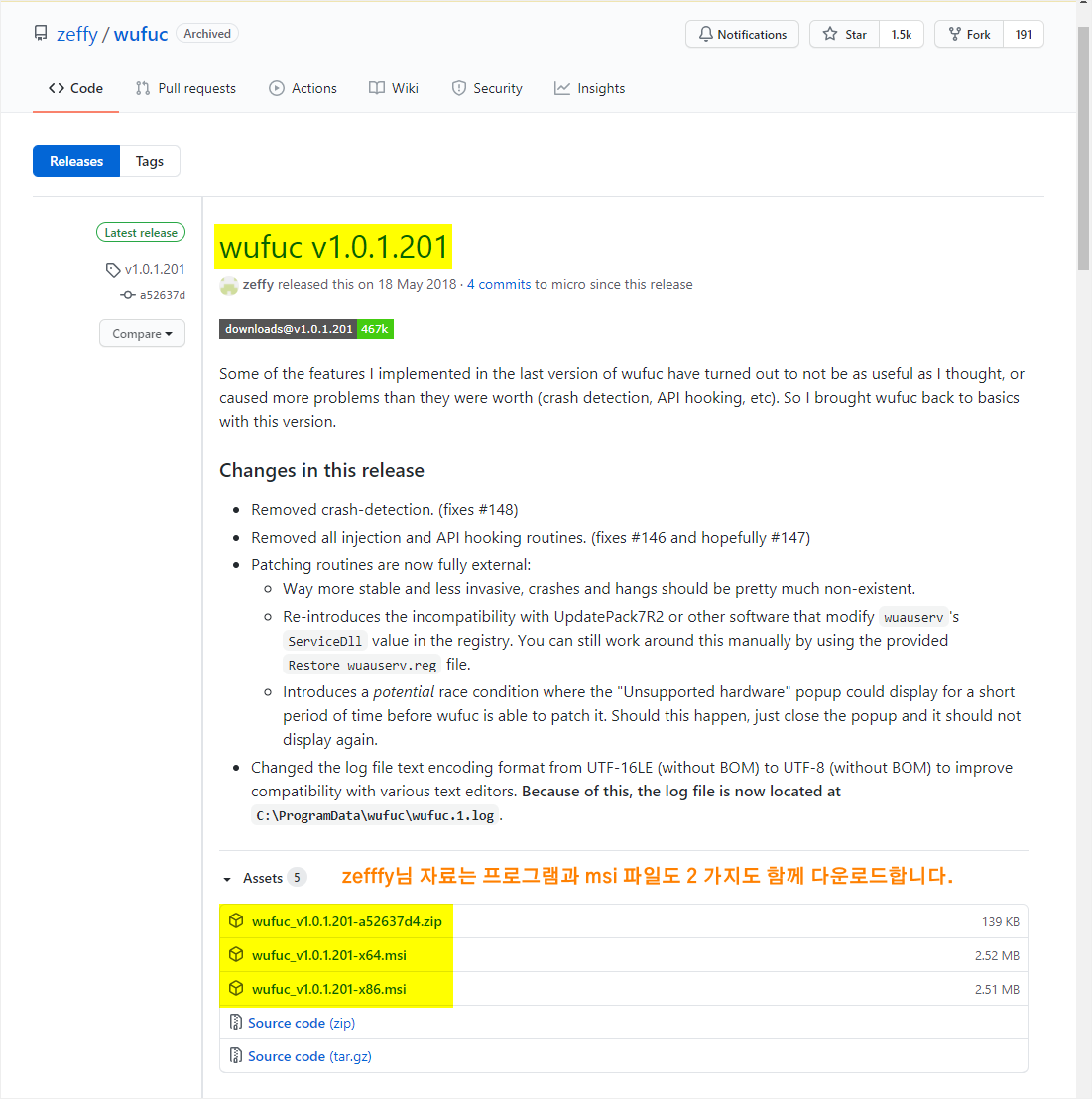
Task: Click the pull request icon
Action: [x=143, y=88]
